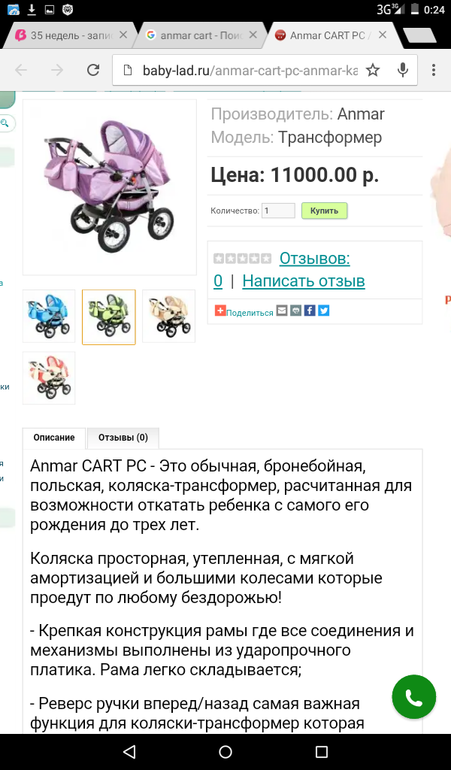Image resolution: width=451 pixels, height=770 pixels.
Task: Select the beige stroller thumbnail
Action: (x=169, y=316)
